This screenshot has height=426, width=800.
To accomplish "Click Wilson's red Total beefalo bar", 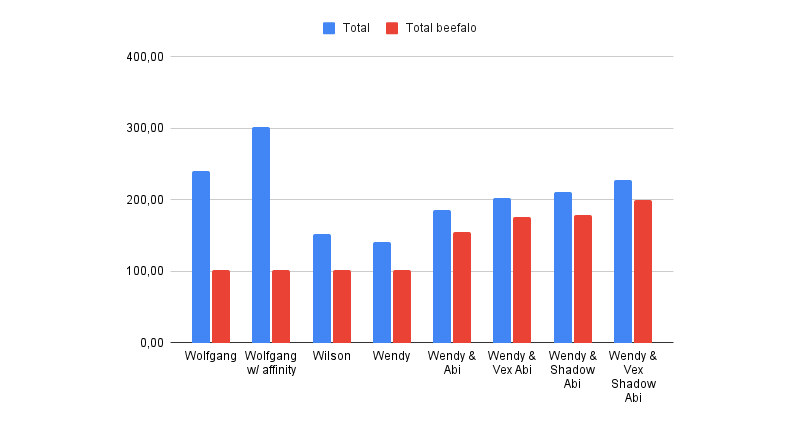I will (342, 306).
